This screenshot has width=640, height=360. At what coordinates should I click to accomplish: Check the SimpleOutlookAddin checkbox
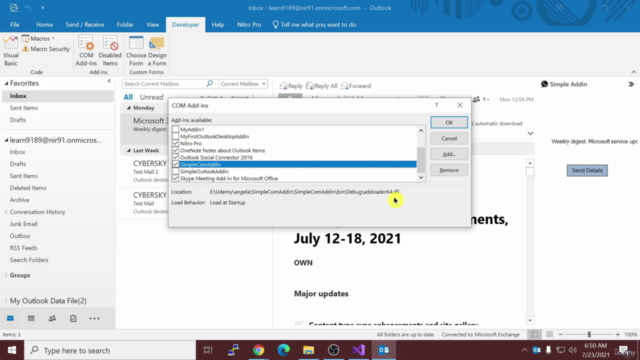[176, 171]
